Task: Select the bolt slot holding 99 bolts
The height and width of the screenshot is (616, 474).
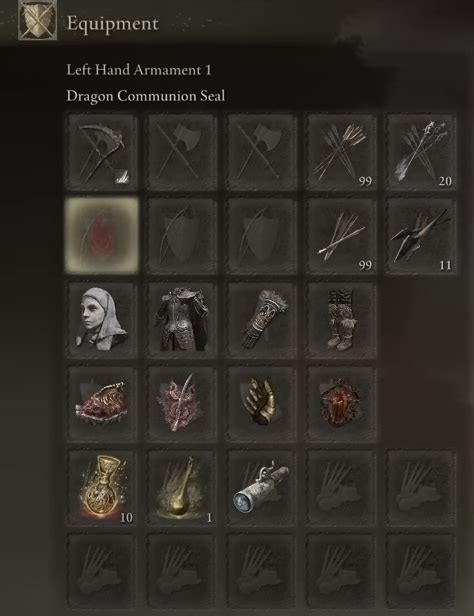Action: pos(341,236)
